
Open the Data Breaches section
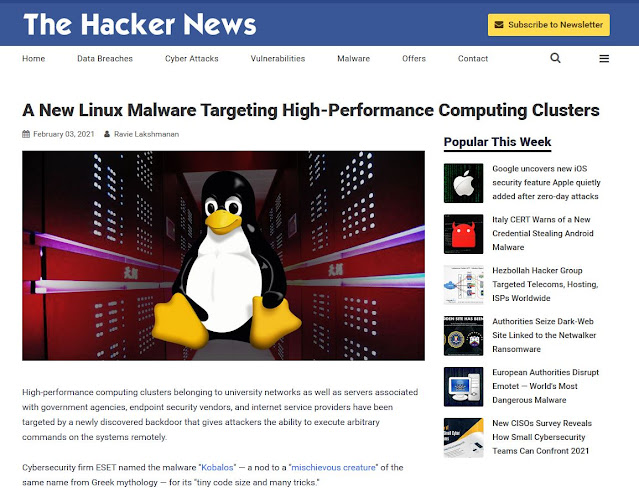(105, 59)
